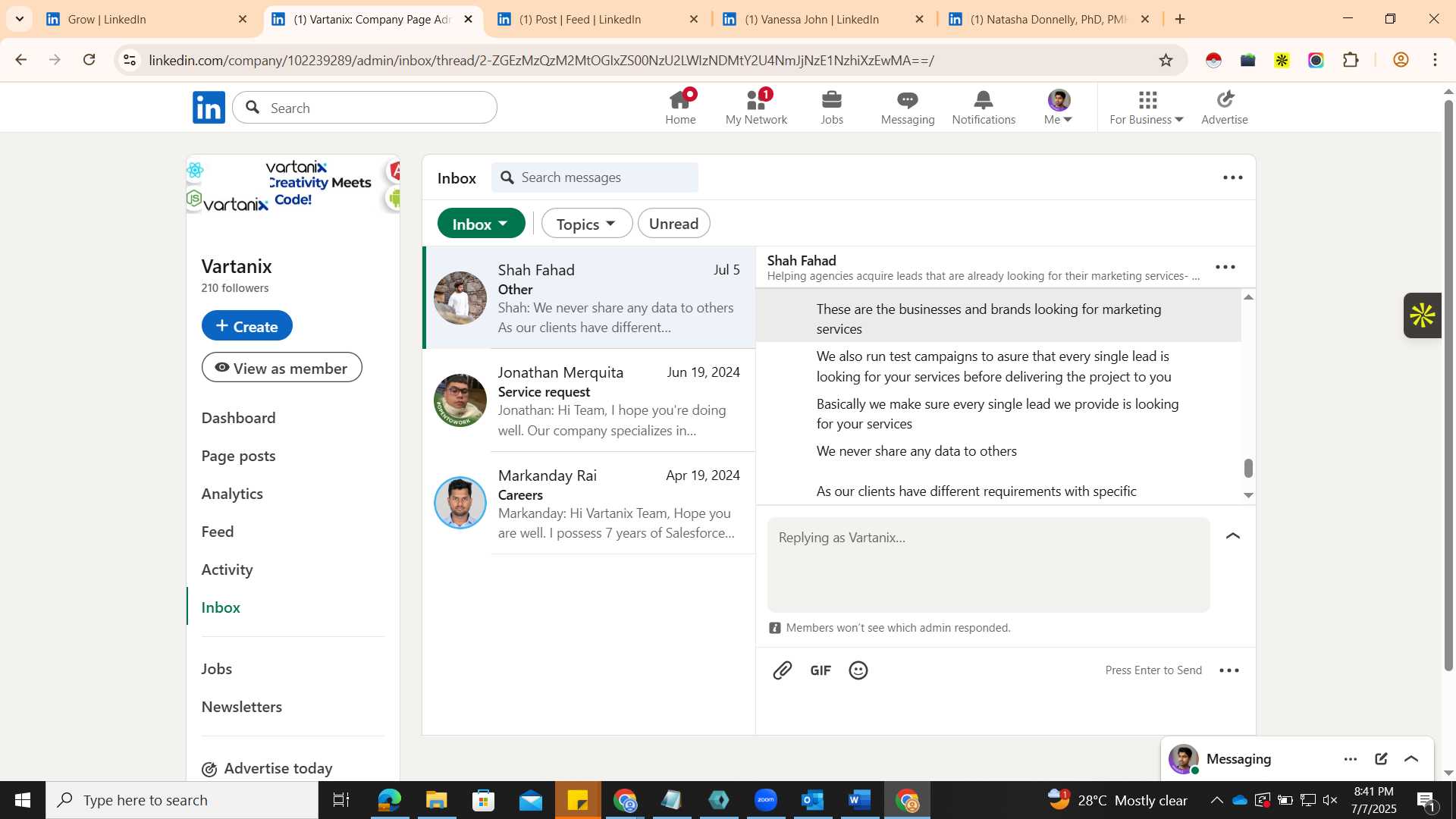Expand the Me profile menu

(x=1059, y=108)
